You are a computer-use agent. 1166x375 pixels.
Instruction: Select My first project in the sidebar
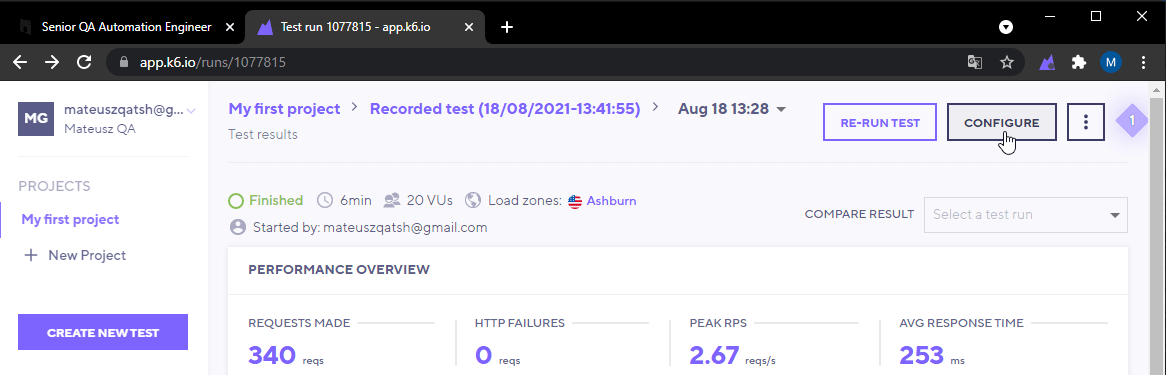[71, 219]
